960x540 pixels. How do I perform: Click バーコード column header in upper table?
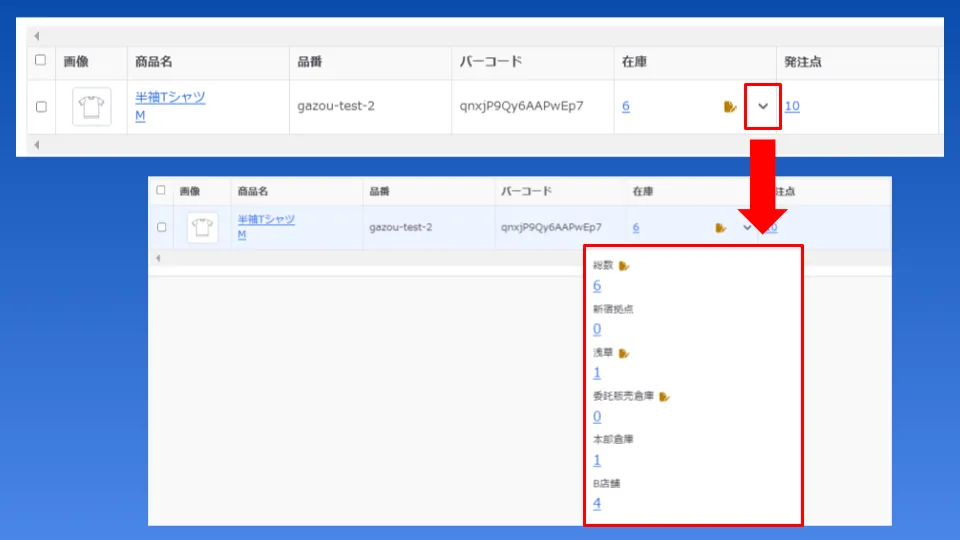[490, 62]
